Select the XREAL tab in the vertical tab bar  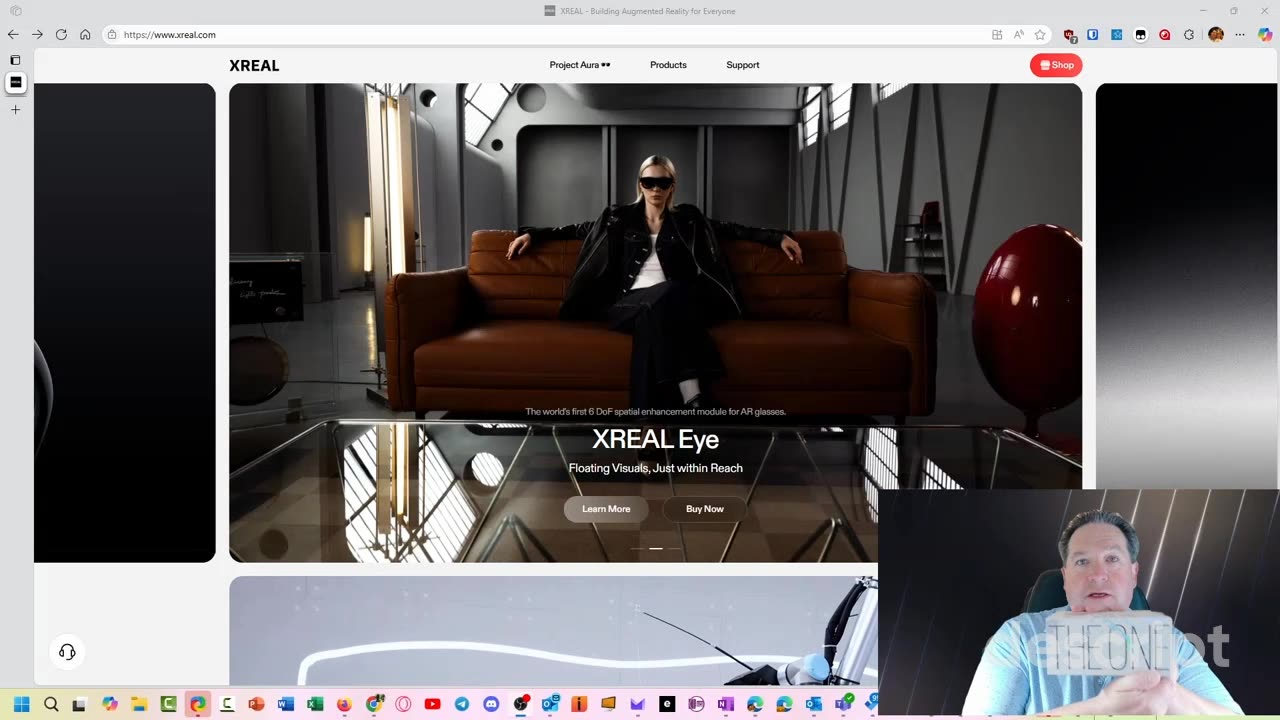(15, 82)
